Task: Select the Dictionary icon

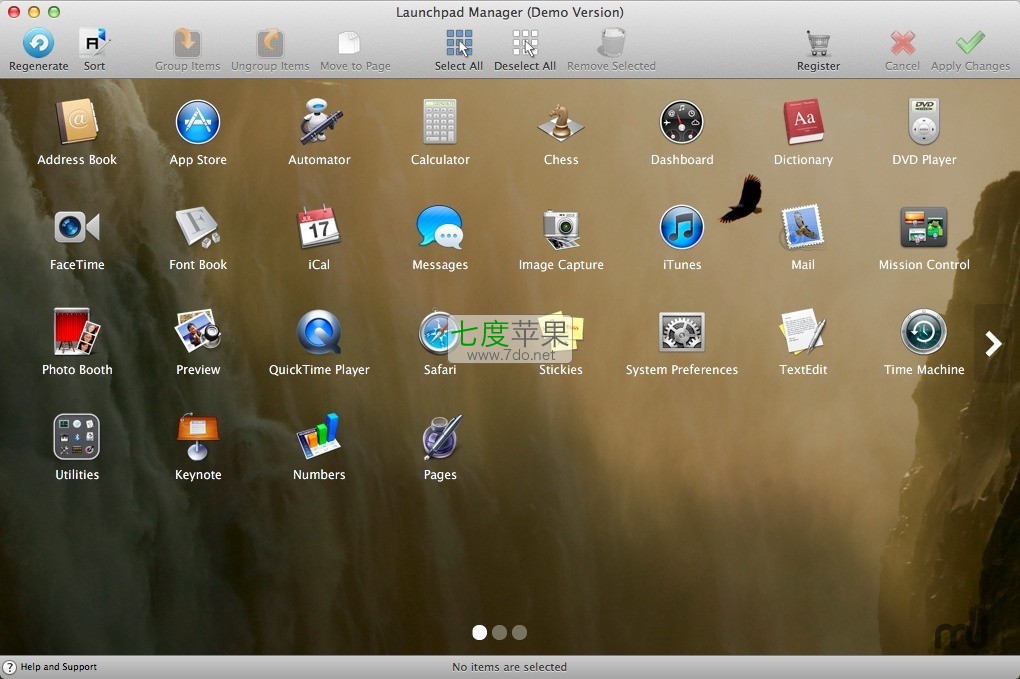Action: [803, 122]
